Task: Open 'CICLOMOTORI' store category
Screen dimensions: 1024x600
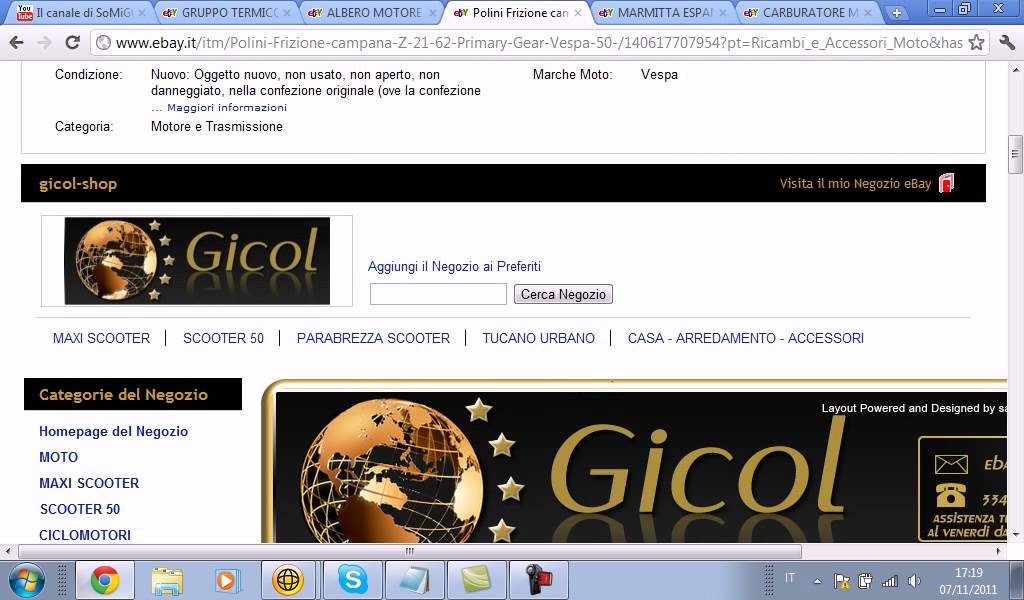Action: [85, 535]
